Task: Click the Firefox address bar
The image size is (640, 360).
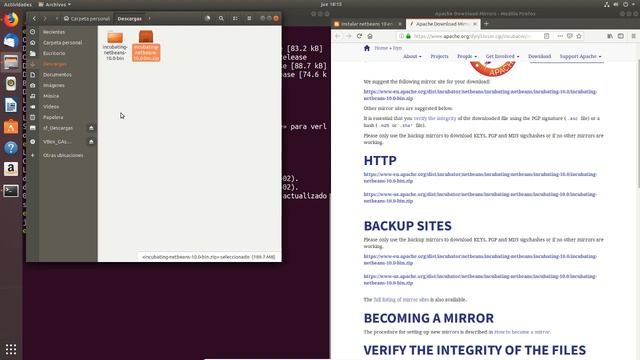Action: tap(471, 36)
